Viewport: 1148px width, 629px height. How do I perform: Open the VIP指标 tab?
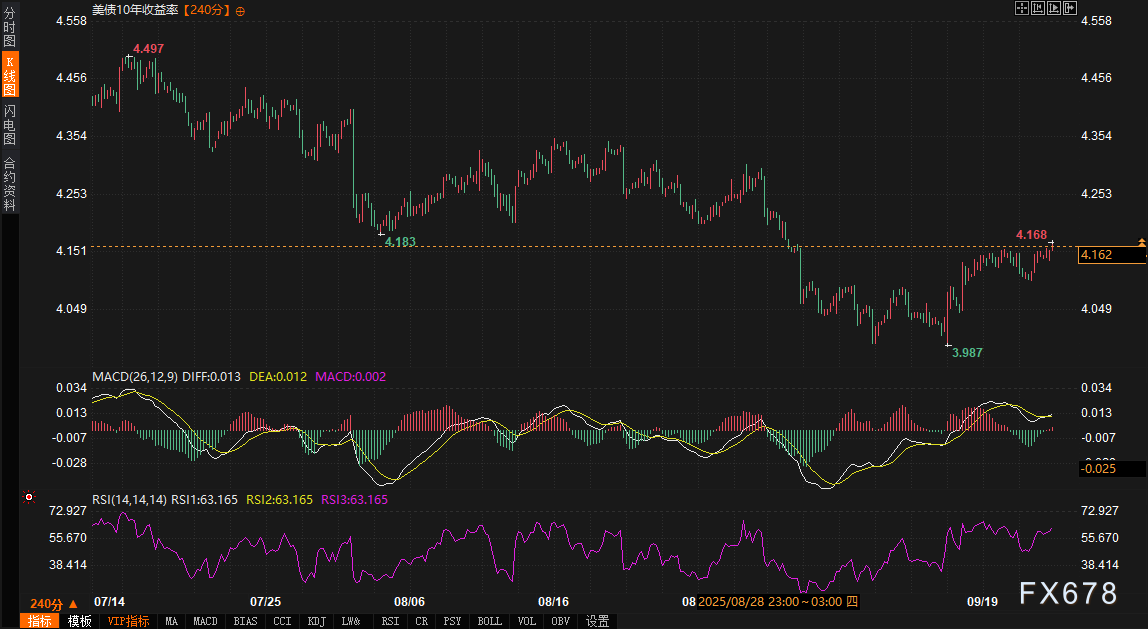pos(128,621)
